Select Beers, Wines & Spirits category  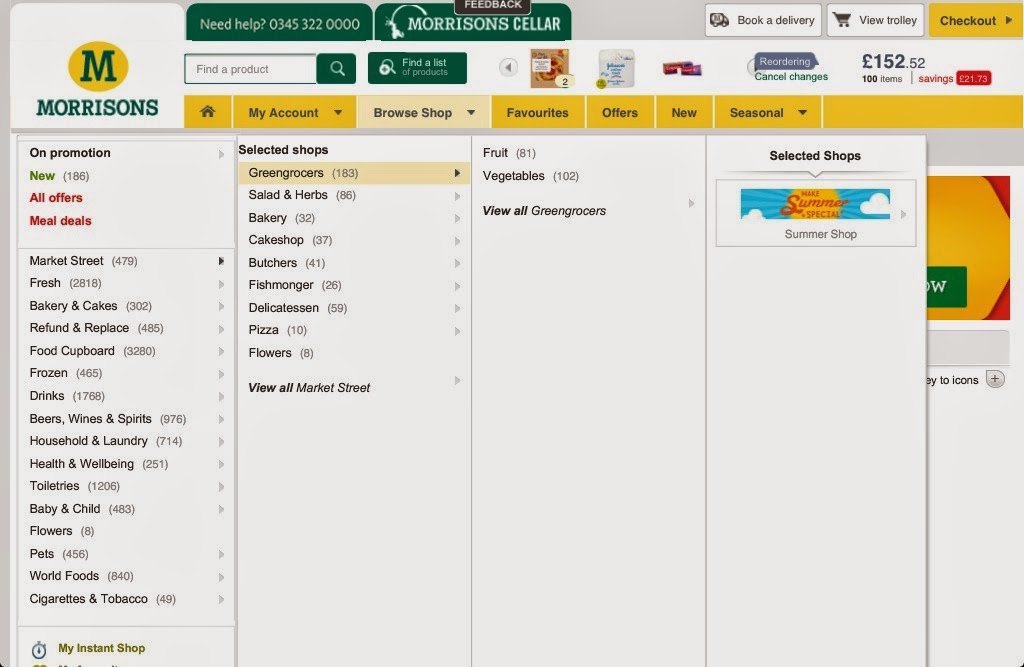click(x=127, y=419)
